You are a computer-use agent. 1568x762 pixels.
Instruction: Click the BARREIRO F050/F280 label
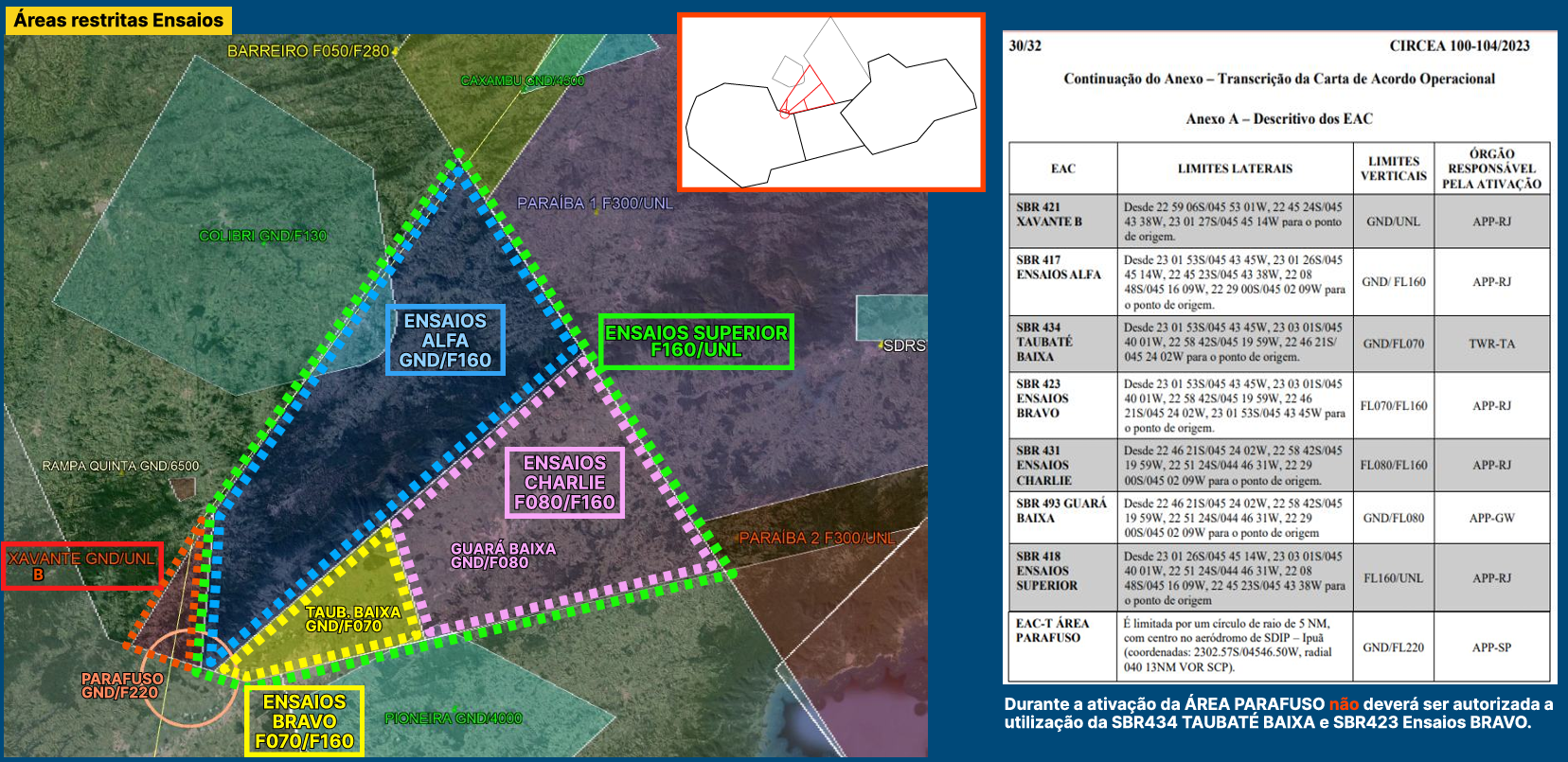click(x=309, y=51)
